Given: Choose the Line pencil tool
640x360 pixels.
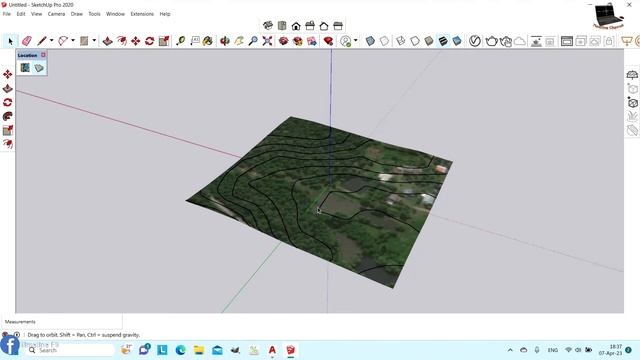Looking at the screenshot, I should pyautogui.click(x=42, y=41).
